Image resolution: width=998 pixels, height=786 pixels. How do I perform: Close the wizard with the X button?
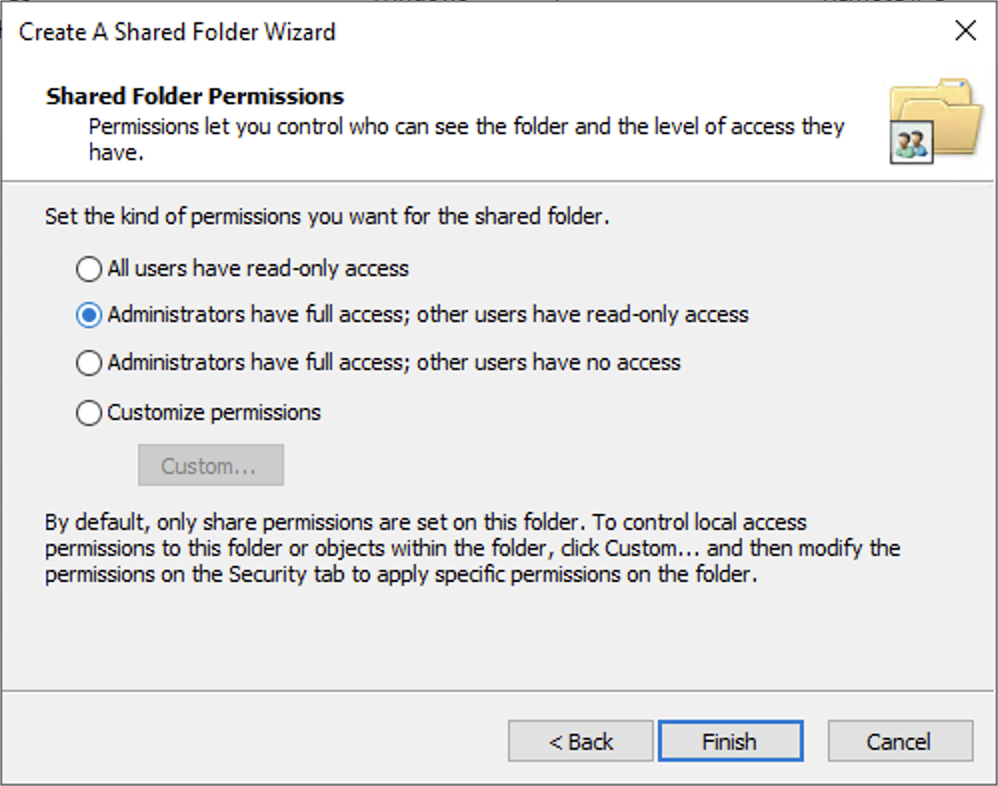(965, 31)
